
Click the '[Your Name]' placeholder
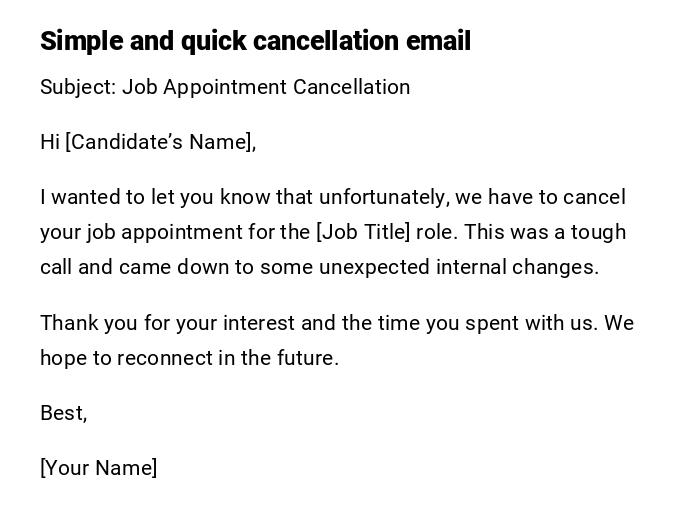pyautogui.click(x=98, y=468)
